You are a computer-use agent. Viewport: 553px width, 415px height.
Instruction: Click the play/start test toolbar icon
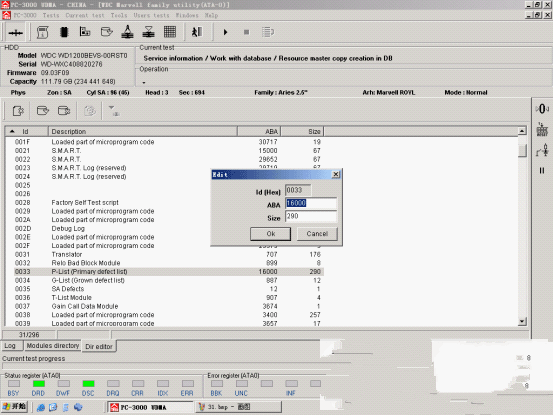(225, 32)
